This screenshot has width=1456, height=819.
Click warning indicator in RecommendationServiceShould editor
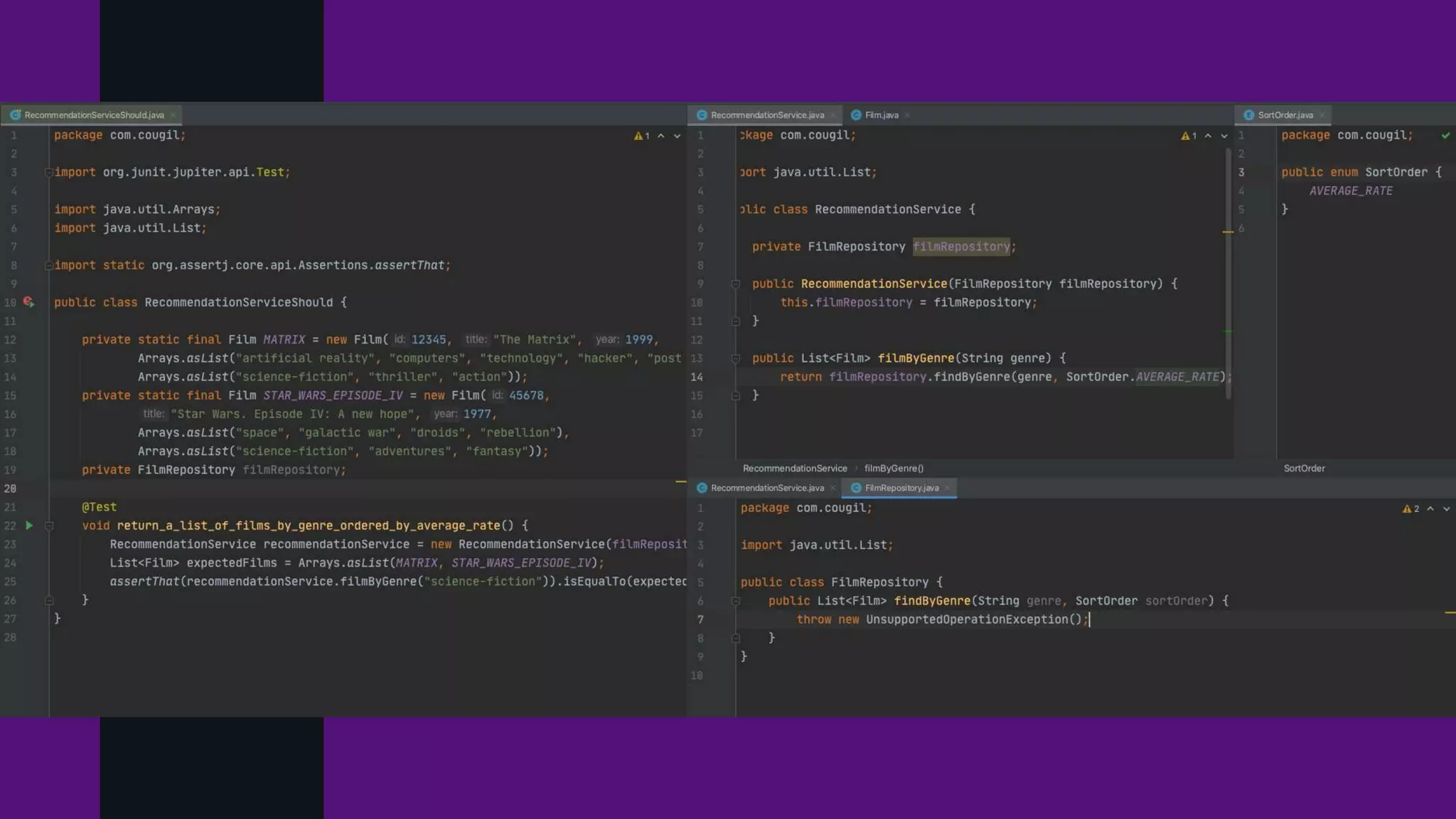click(641, 136)
